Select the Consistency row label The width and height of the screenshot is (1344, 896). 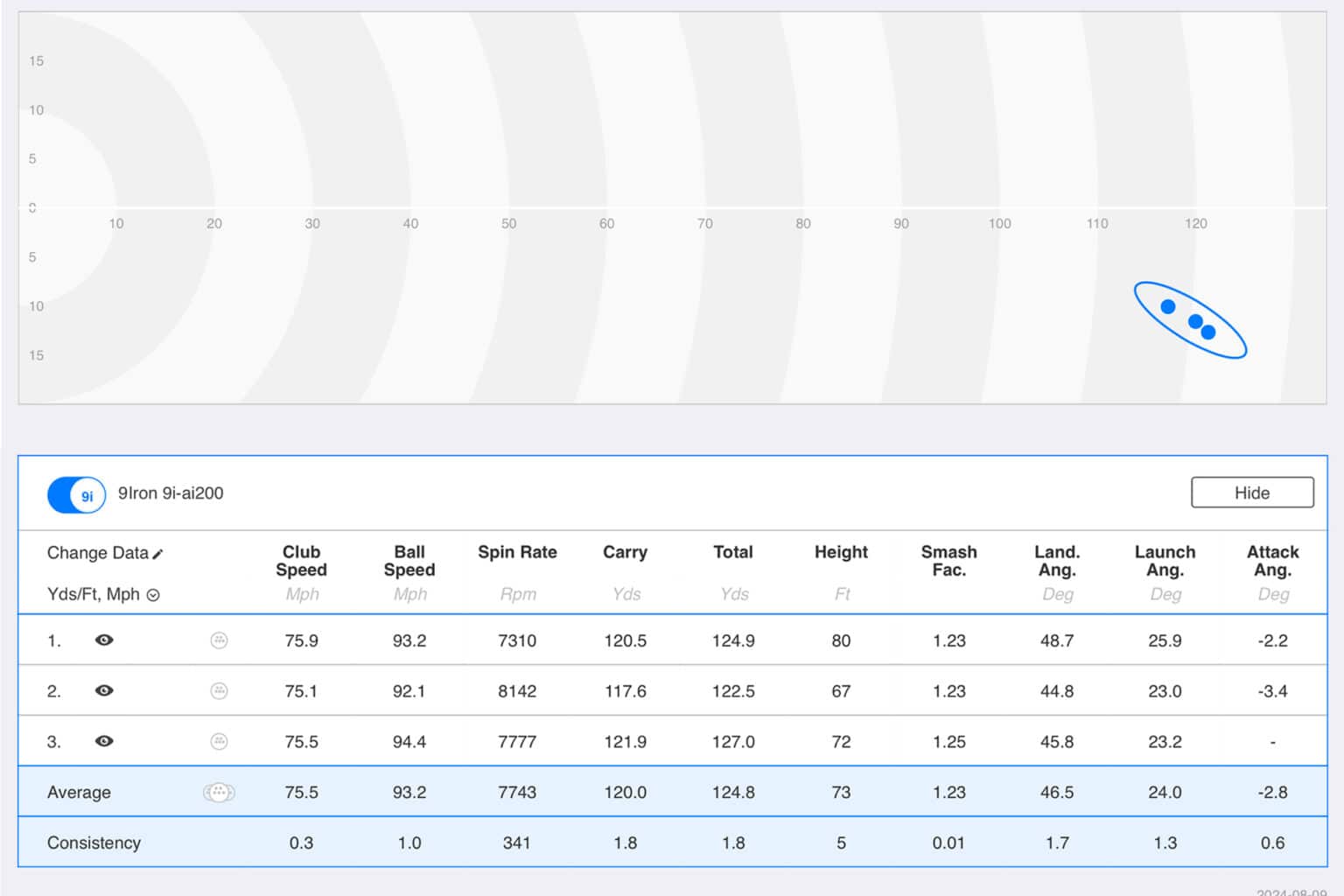tap(94, 843)
